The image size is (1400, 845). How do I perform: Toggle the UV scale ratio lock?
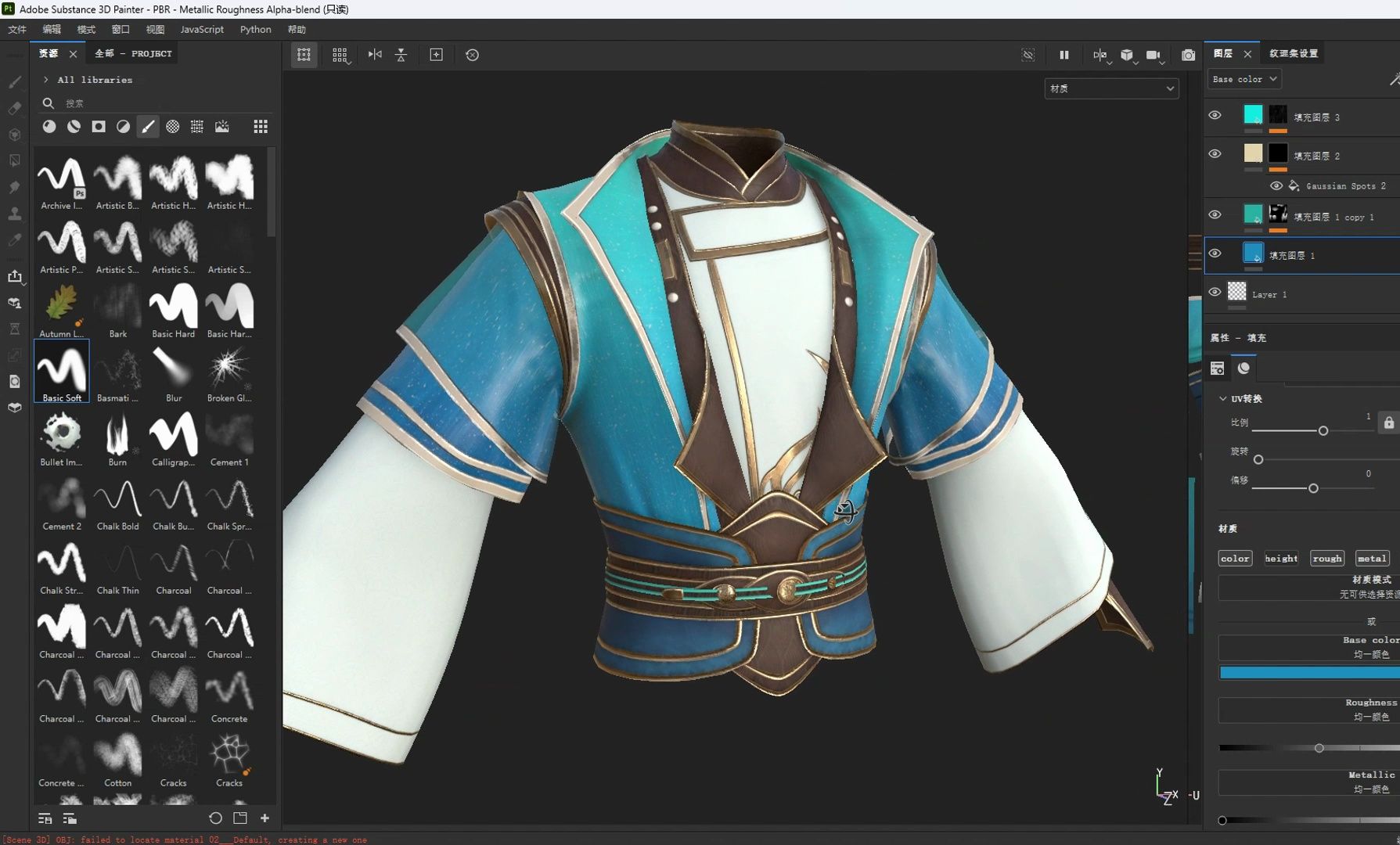[1388, 422]
